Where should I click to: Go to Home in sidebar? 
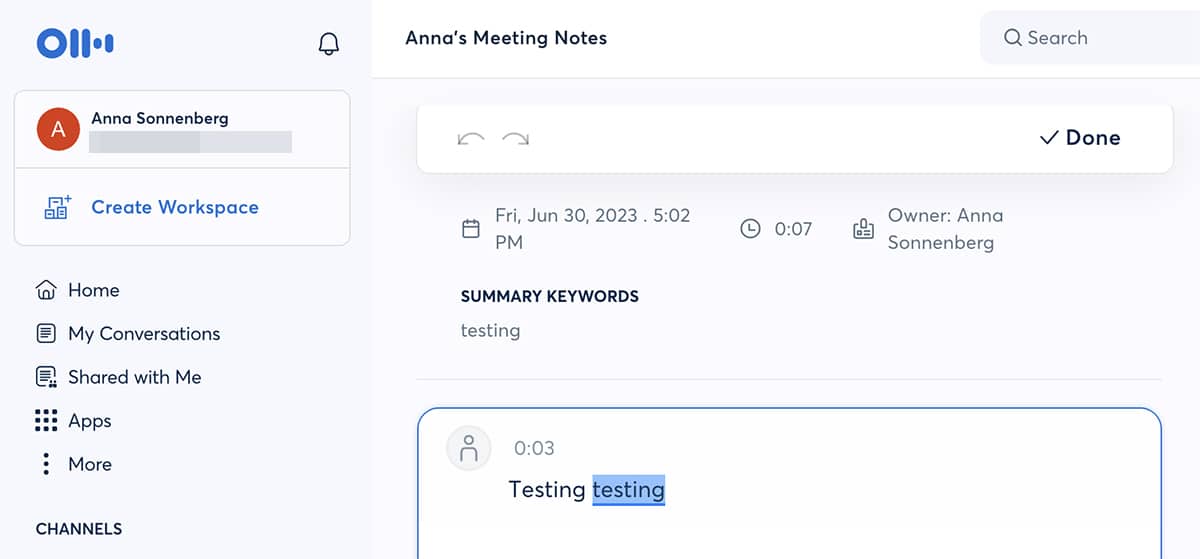(93, 290)
